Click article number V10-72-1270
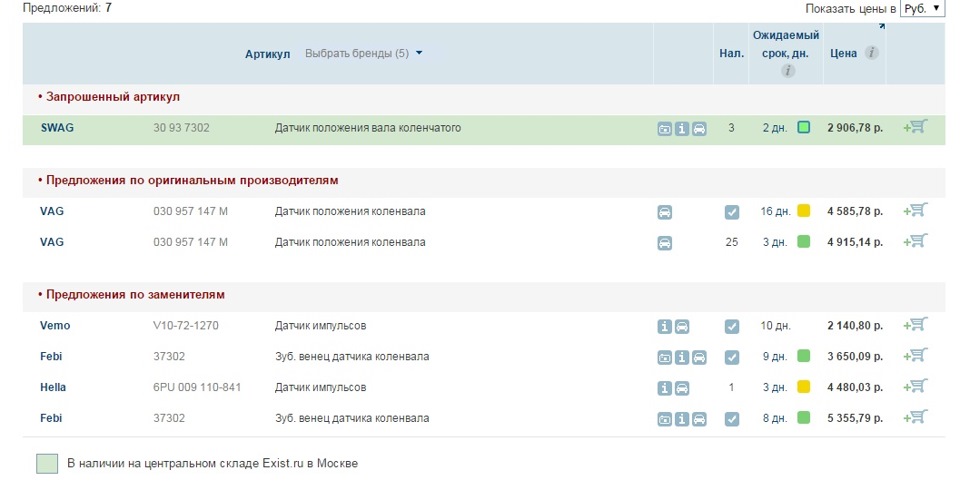This screenshot has width=960, height=490. click(187, 325)
